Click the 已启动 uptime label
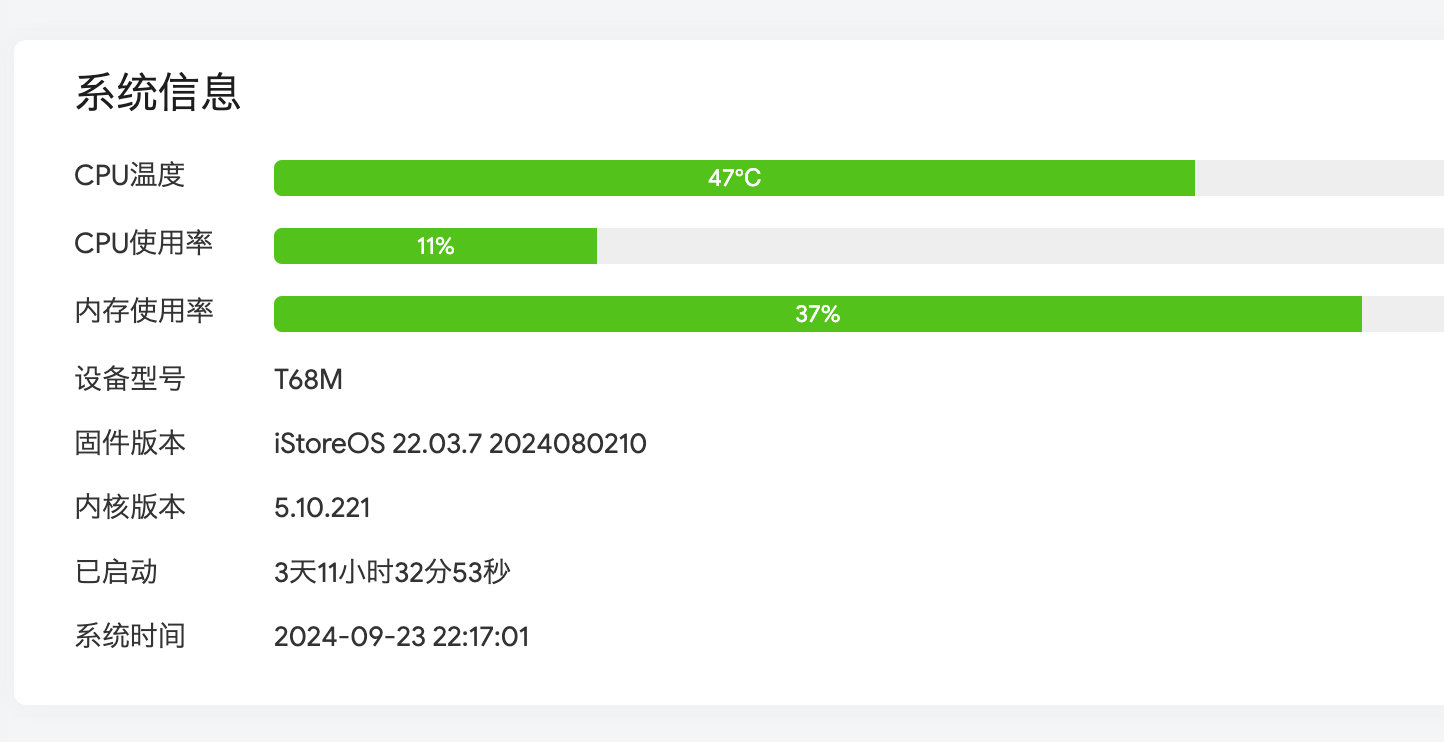1444x742 pixels. pyautogui.click(x=116, y=572)
